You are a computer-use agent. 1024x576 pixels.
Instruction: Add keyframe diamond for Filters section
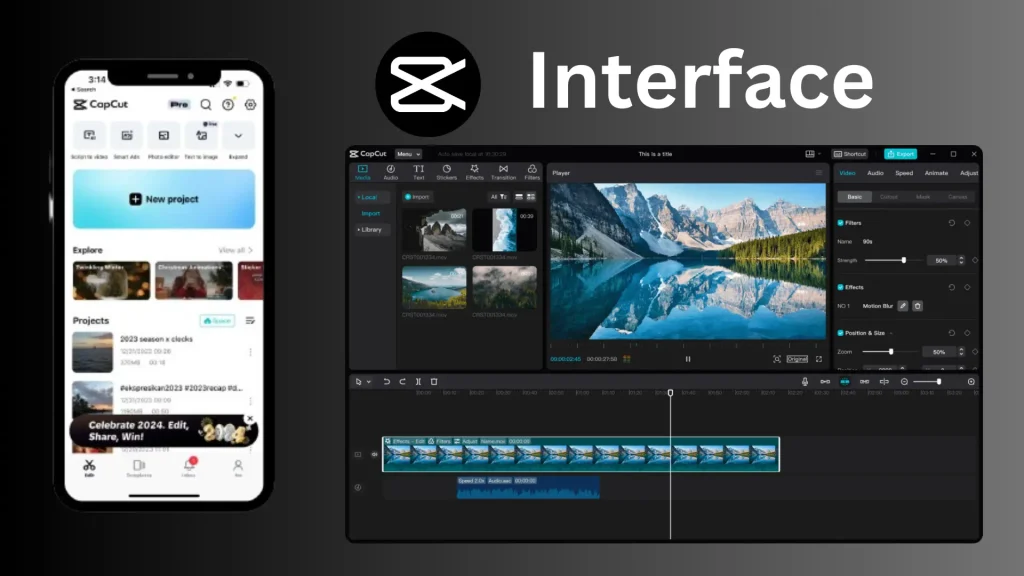967,223
